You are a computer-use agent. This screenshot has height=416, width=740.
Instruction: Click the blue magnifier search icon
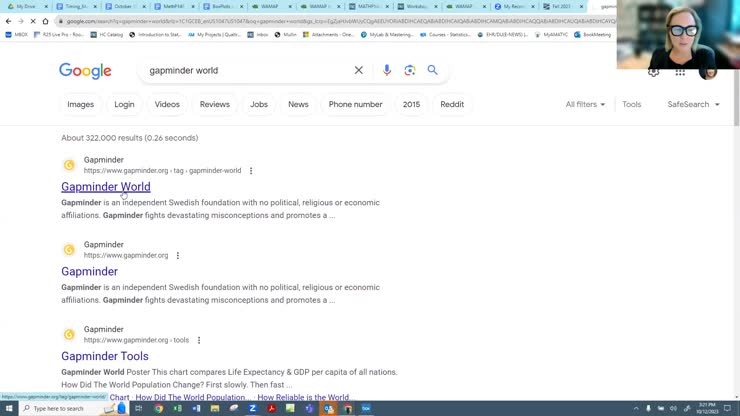click(x=433, y=71)
